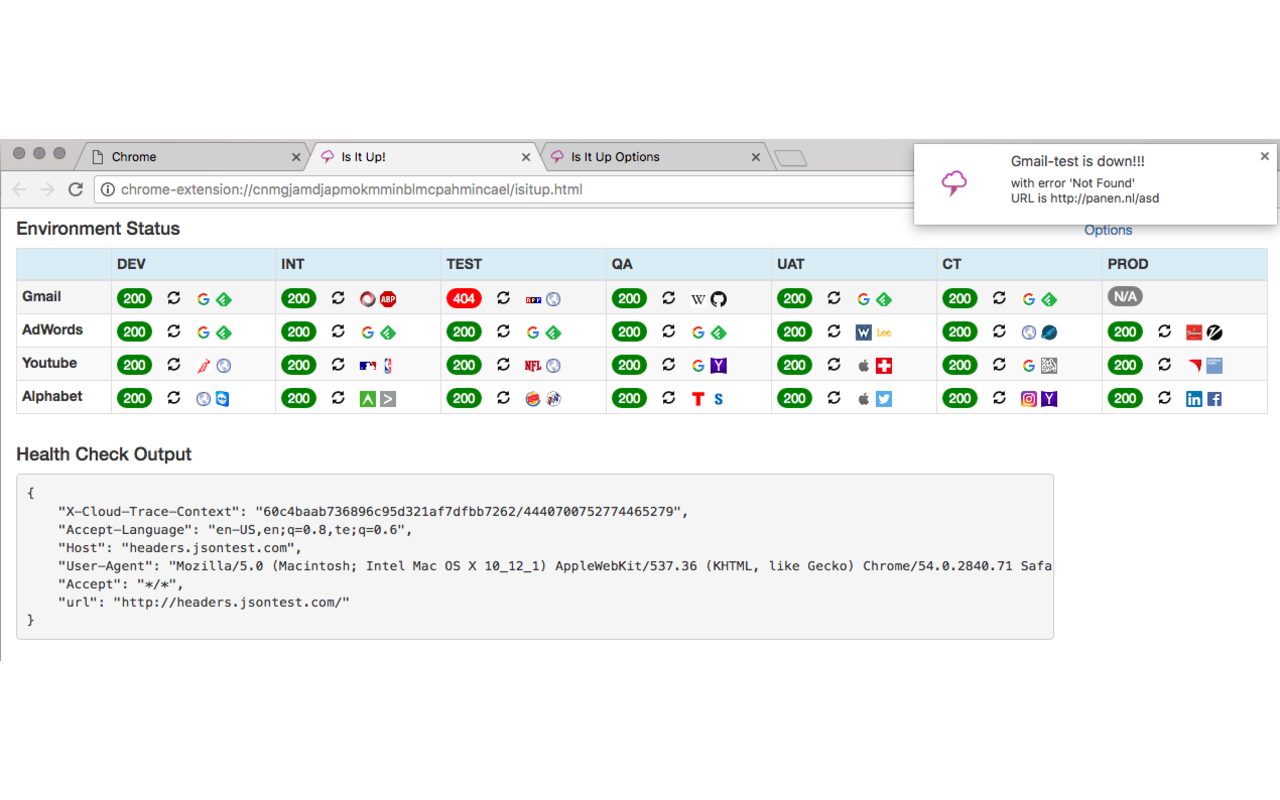Open the green arrow icon in Alphabet INT
Viewport: 1280px width, 800px height.
click(x=368, y=399)
